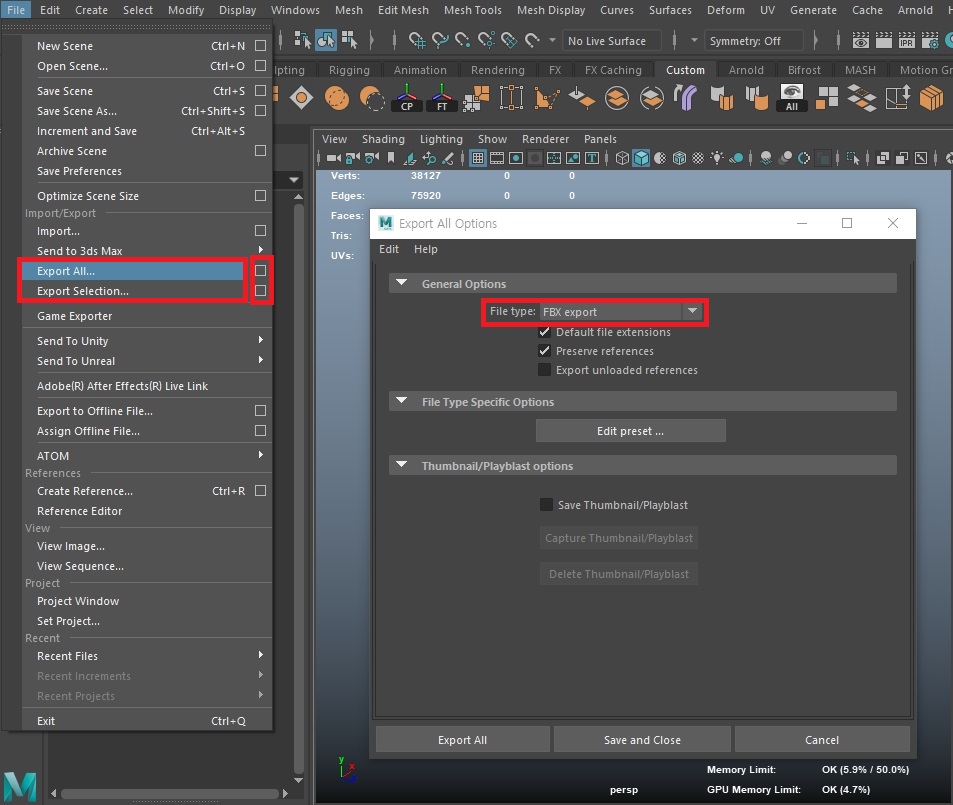Screen dimensions: 953x805
Task: Open Import option box
Action: pos(260,230)
